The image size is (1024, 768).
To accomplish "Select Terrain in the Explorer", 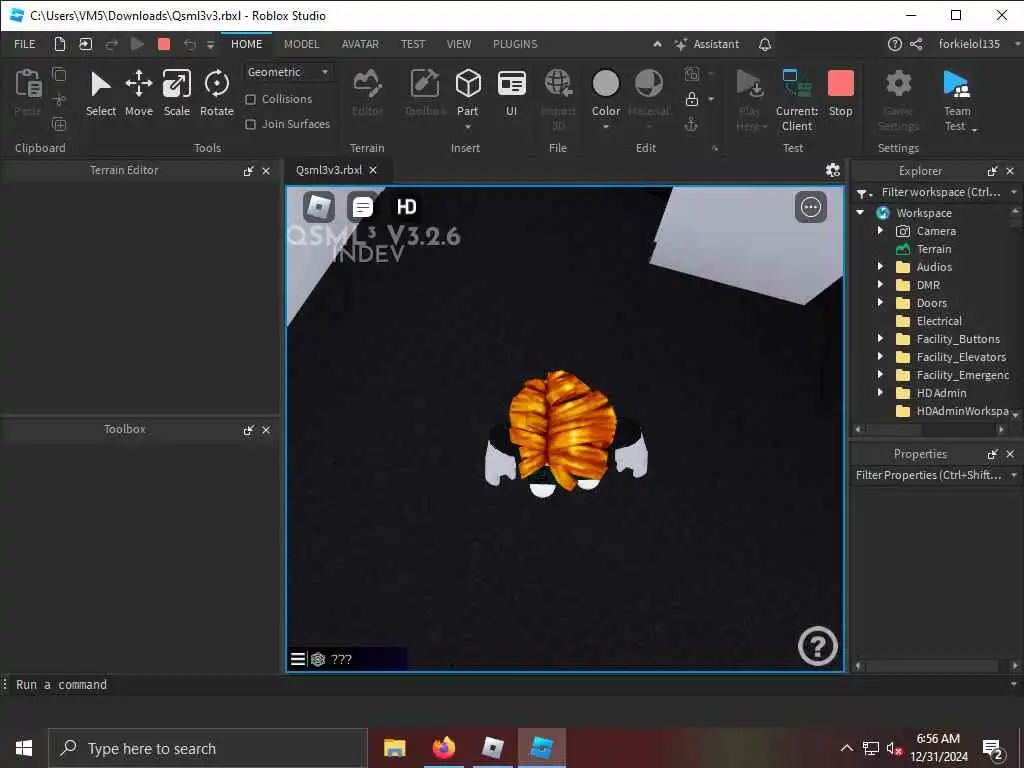I will coord(933,249).
